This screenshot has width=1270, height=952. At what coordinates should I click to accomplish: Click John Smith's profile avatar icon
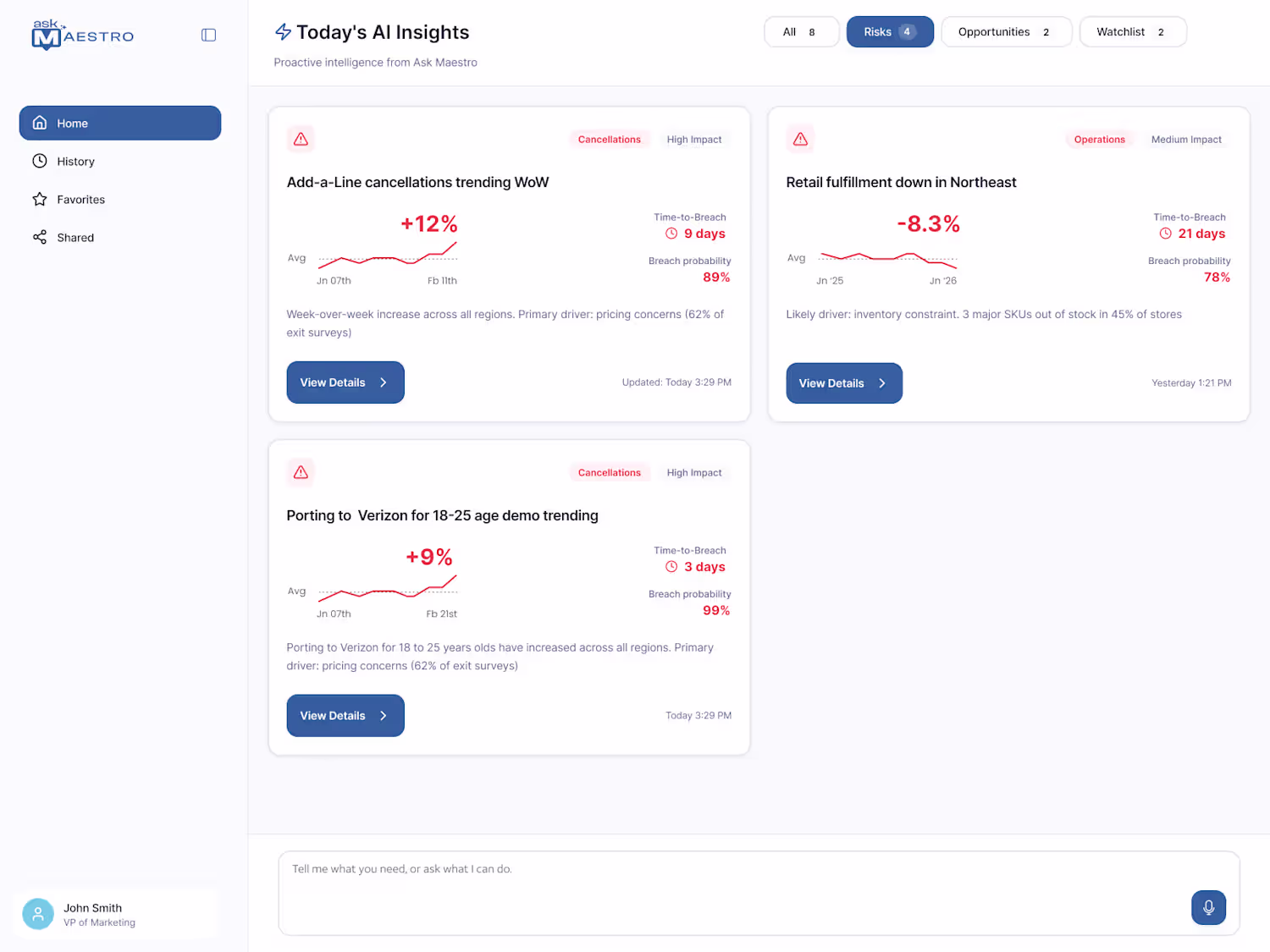(x=38, y=914)
